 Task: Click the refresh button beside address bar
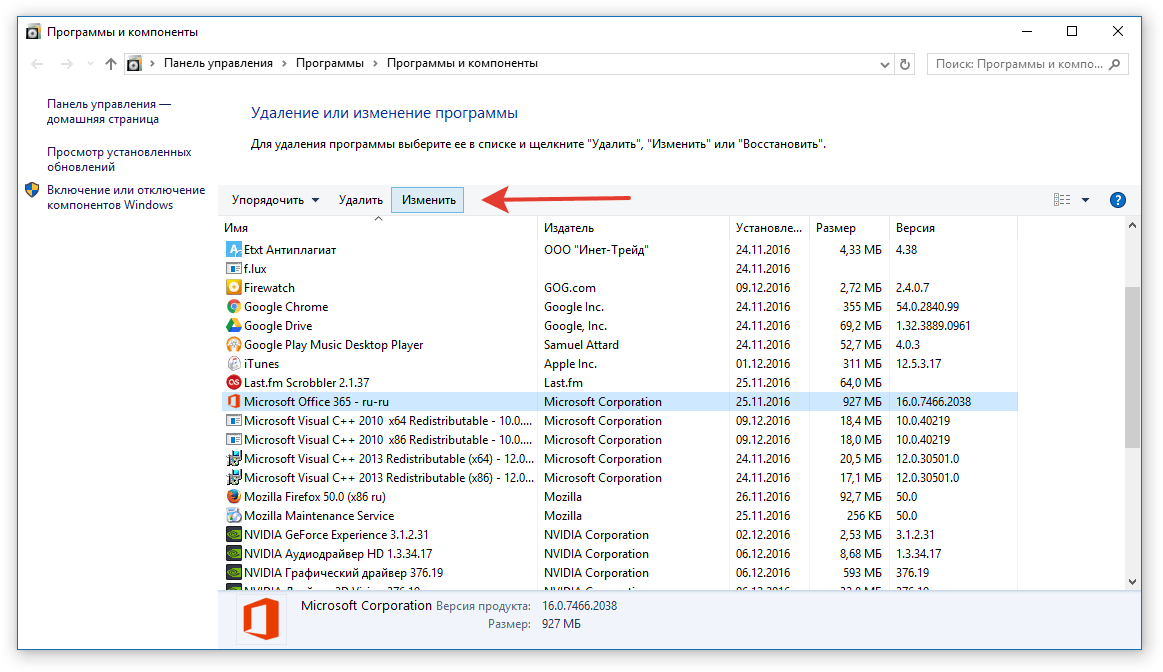[x=905, y=64]
